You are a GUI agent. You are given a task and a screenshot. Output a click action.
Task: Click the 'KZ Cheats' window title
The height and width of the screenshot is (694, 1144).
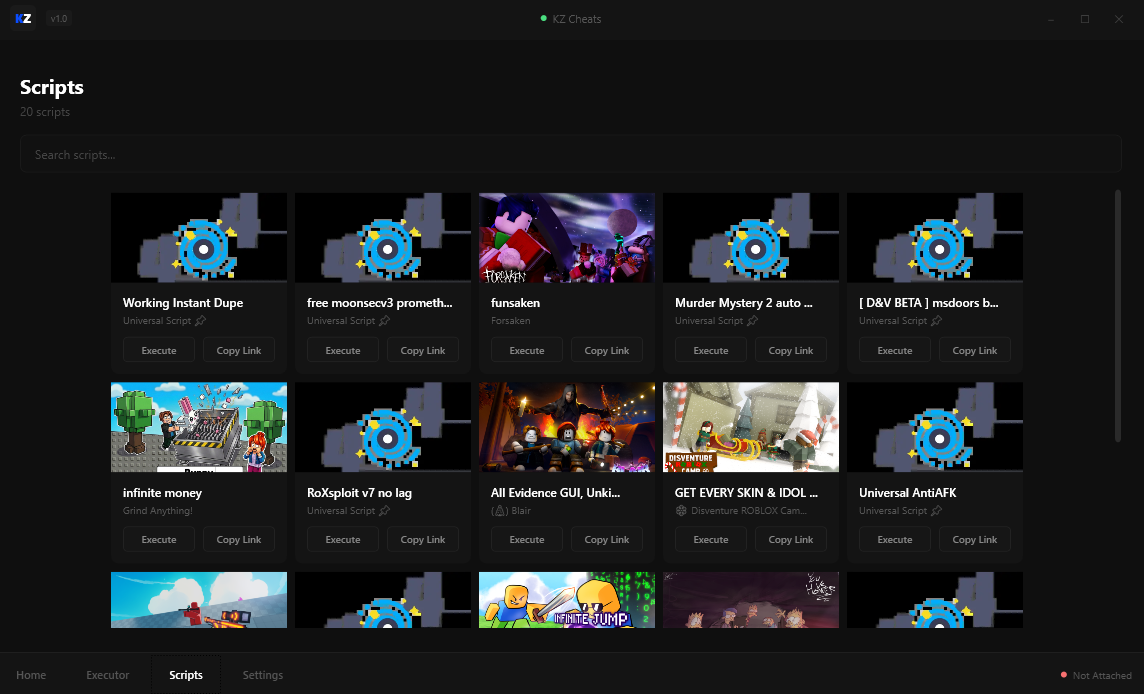[576, 19]
